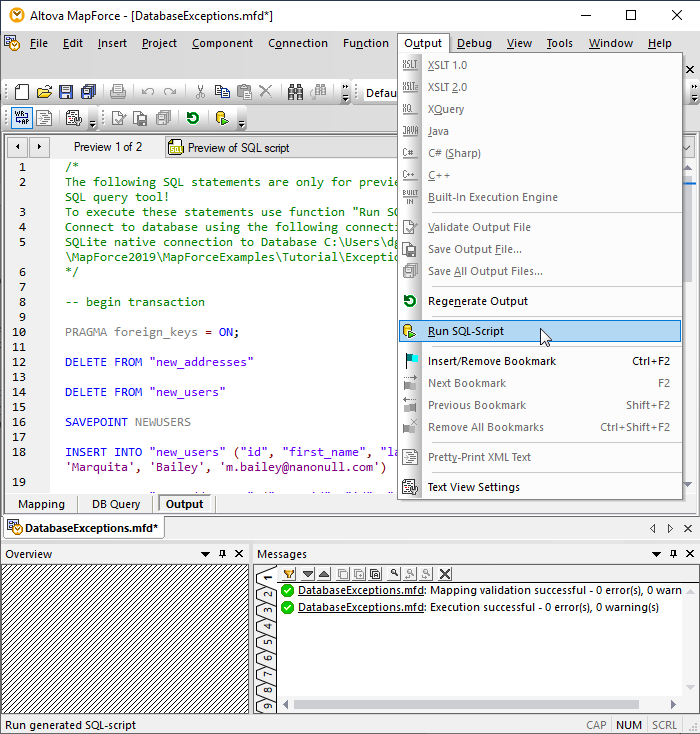Clear messages with the X icon
The height and width of the screenshot is (734, 700).
pos(445,574)
